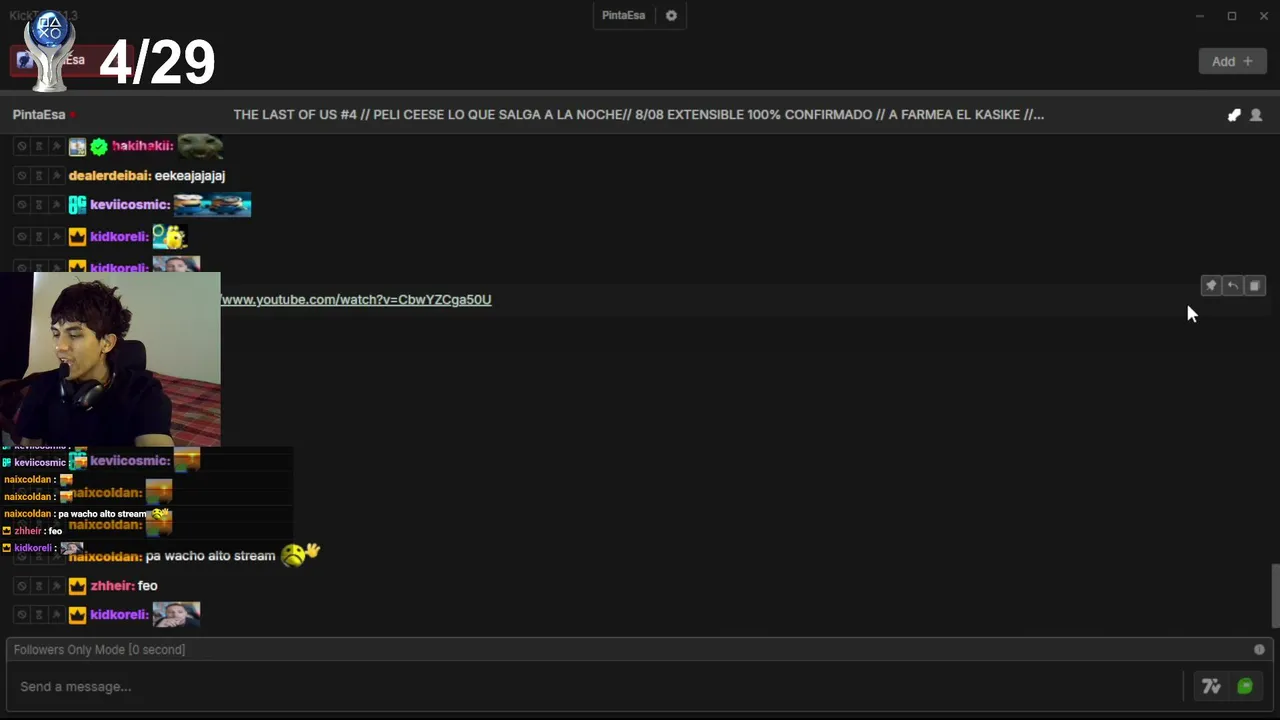Image resolution: width=1280 pixels, height=720 pixels.
Task: Click kidkoreli's yellow character emote
Action: [169, 237]
